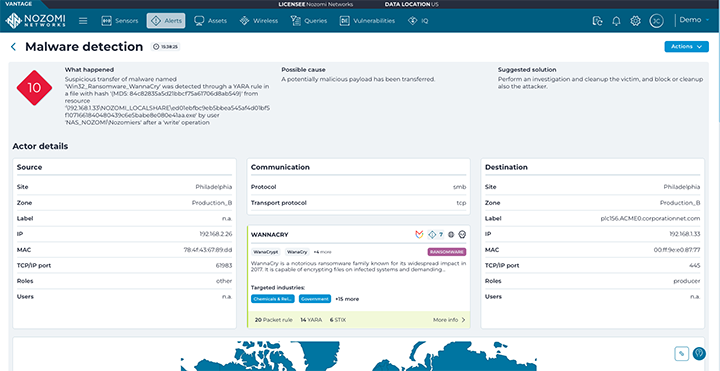720x371 pixels.
Task: Open the IQ page
Action: pyautogui.click(x=418, y=21)
